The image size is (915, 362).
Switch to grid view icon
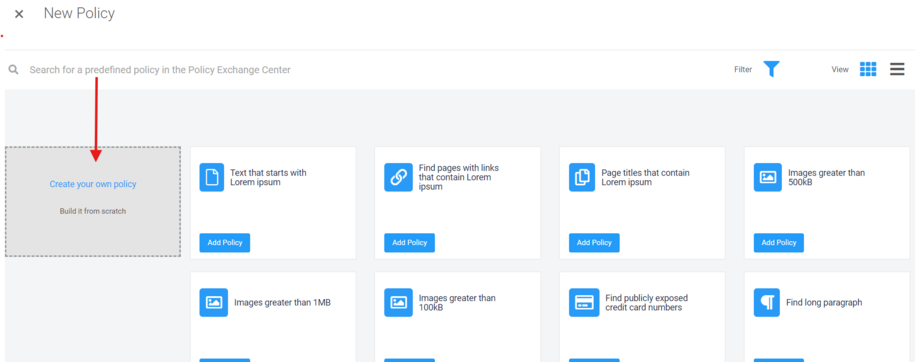click(x=868, y=69)
